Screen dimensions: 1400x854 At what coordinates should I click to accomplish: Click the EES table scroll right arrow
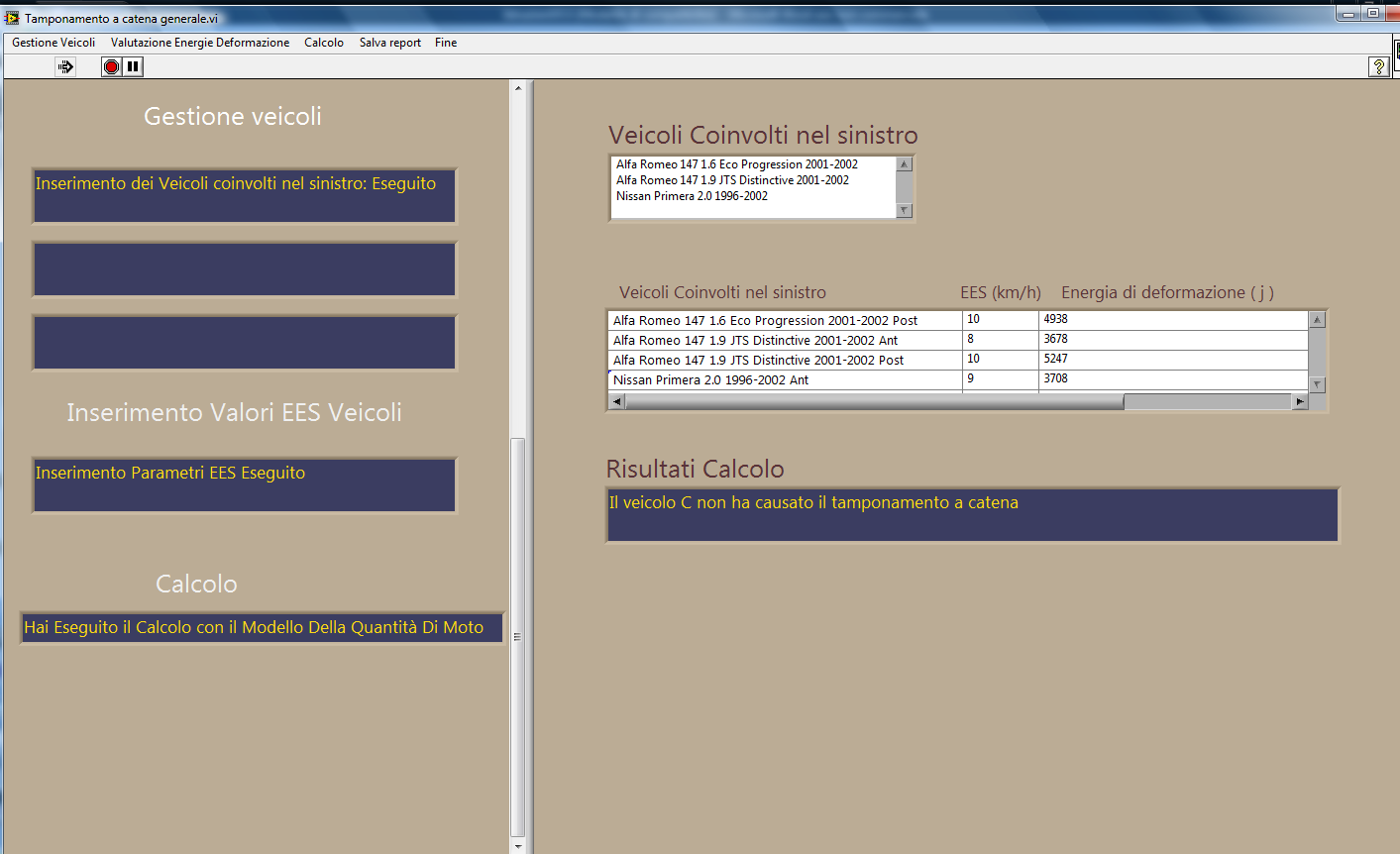click(1300, 401)
